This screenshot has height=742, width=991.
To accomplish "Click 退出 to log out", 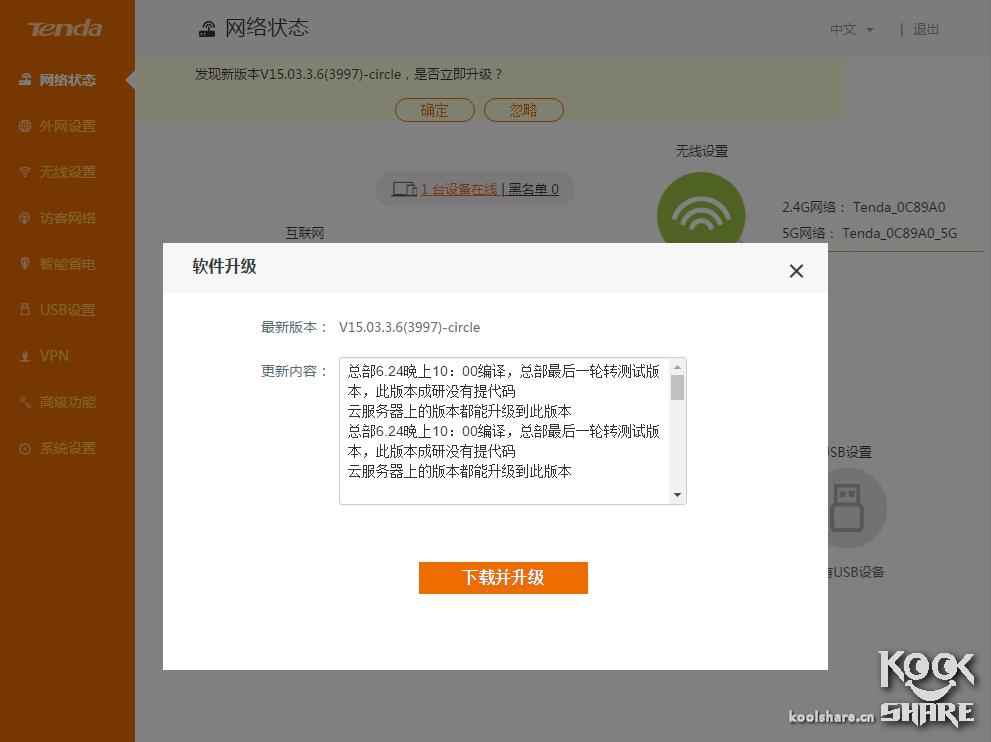I will click(x=925, y=29).
